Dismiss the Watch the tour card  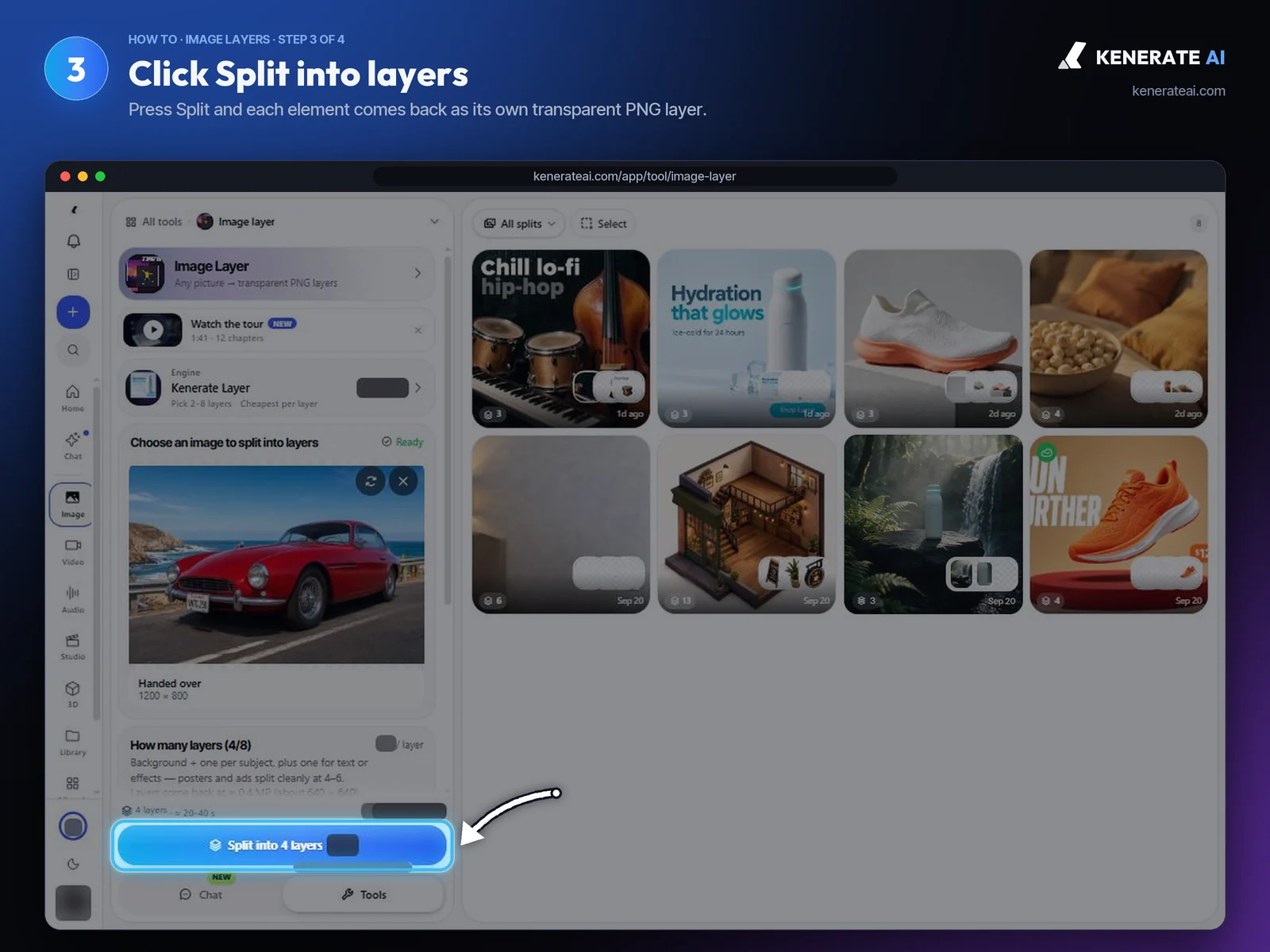pyautogui.click(x=418, y=330)
